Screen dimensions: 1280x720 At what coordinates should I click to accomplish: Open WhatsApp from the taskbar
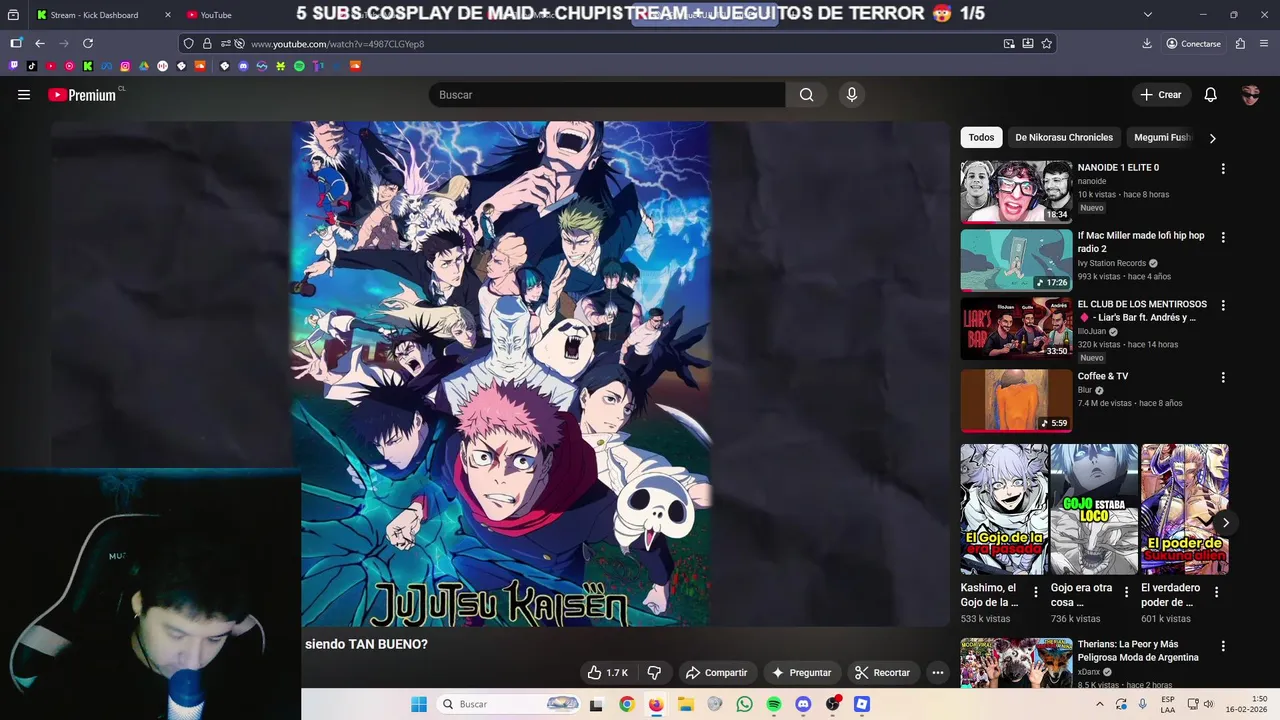744,704
